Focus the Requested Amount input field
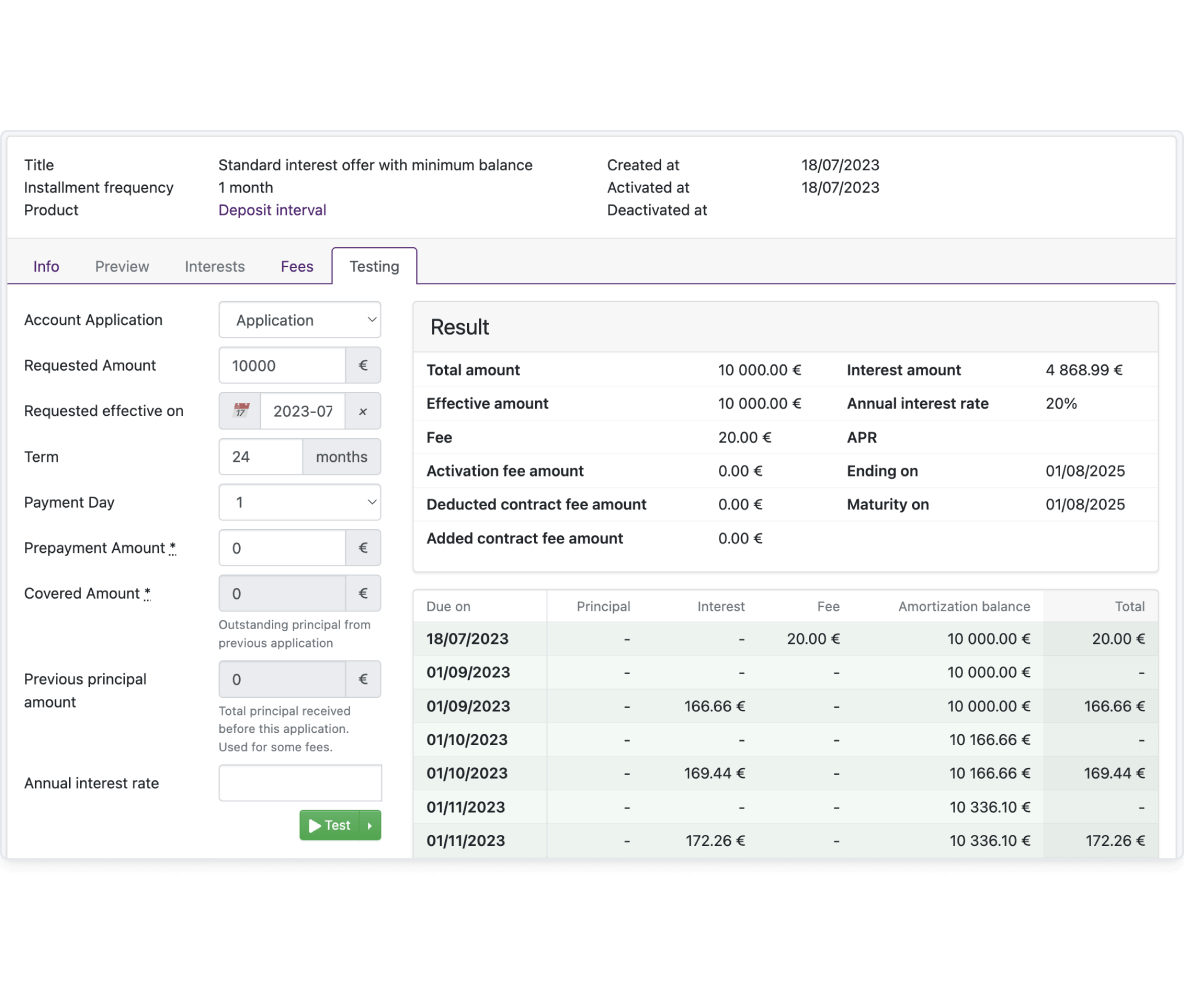 [282, 365]
